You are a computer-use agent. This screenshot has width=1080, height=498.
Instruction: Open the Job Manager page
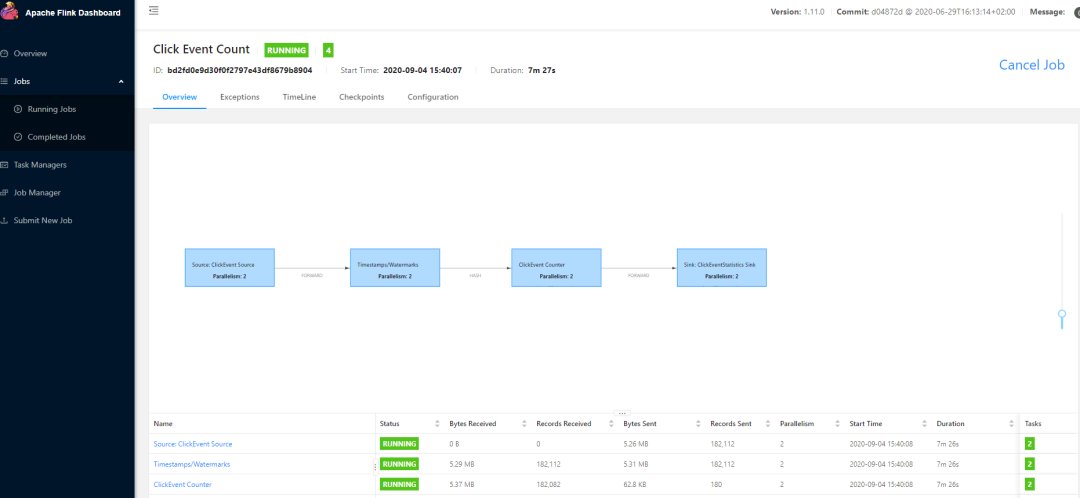pos(36,192)
